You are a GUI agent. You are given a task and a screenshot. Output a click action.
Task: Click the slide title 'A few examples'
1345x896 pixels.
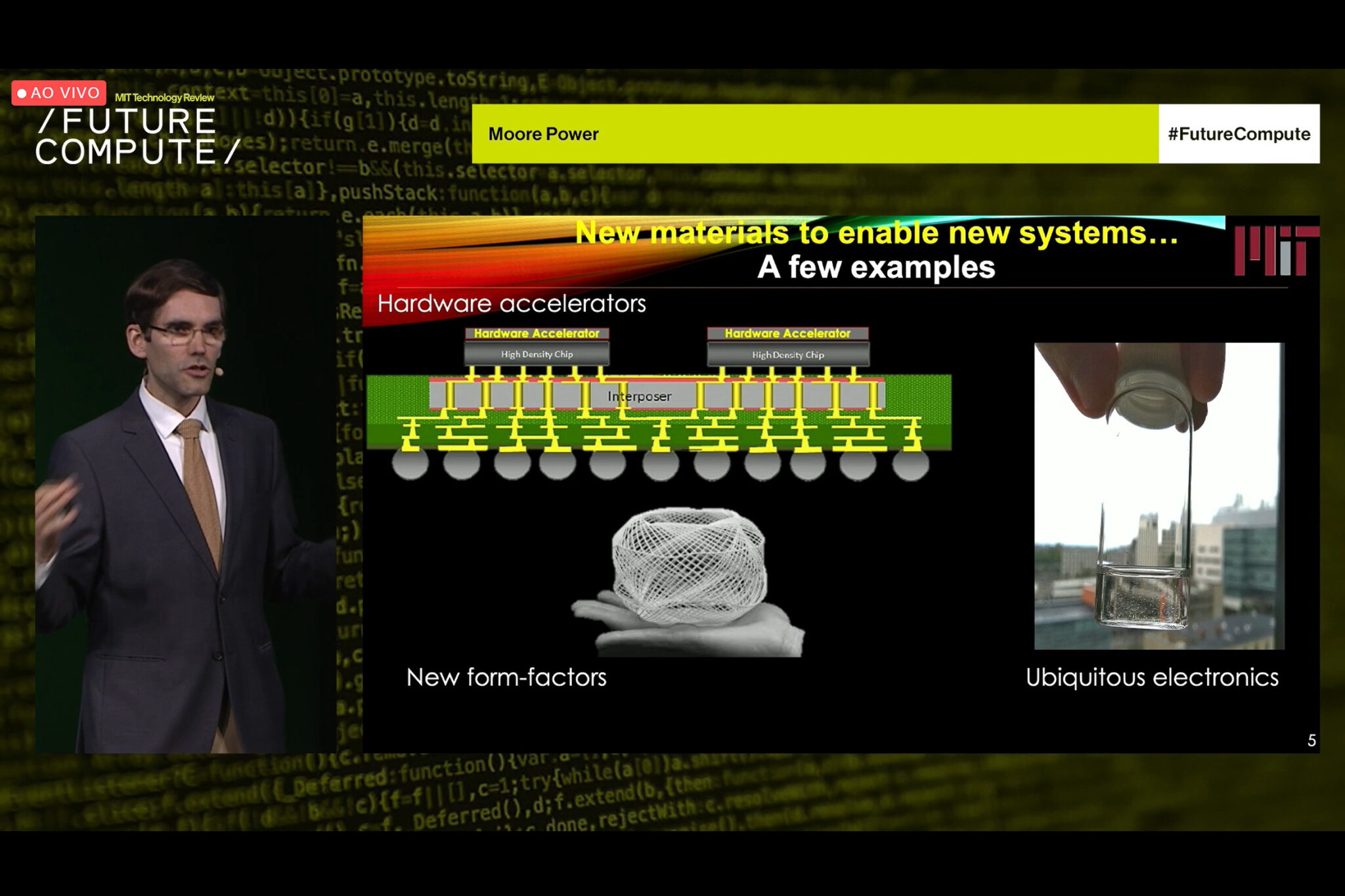click(876, 268)
